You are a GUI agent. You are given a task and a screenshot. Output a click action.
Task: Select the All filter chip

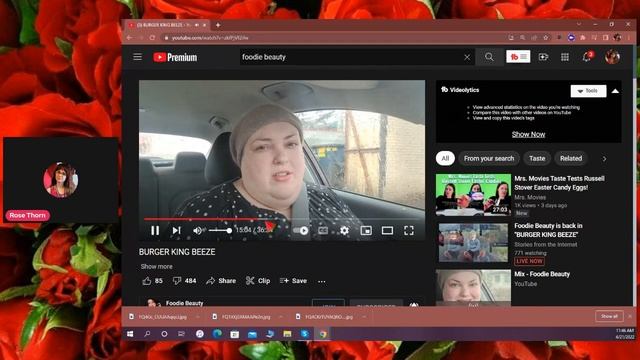(x=445, y=158)
